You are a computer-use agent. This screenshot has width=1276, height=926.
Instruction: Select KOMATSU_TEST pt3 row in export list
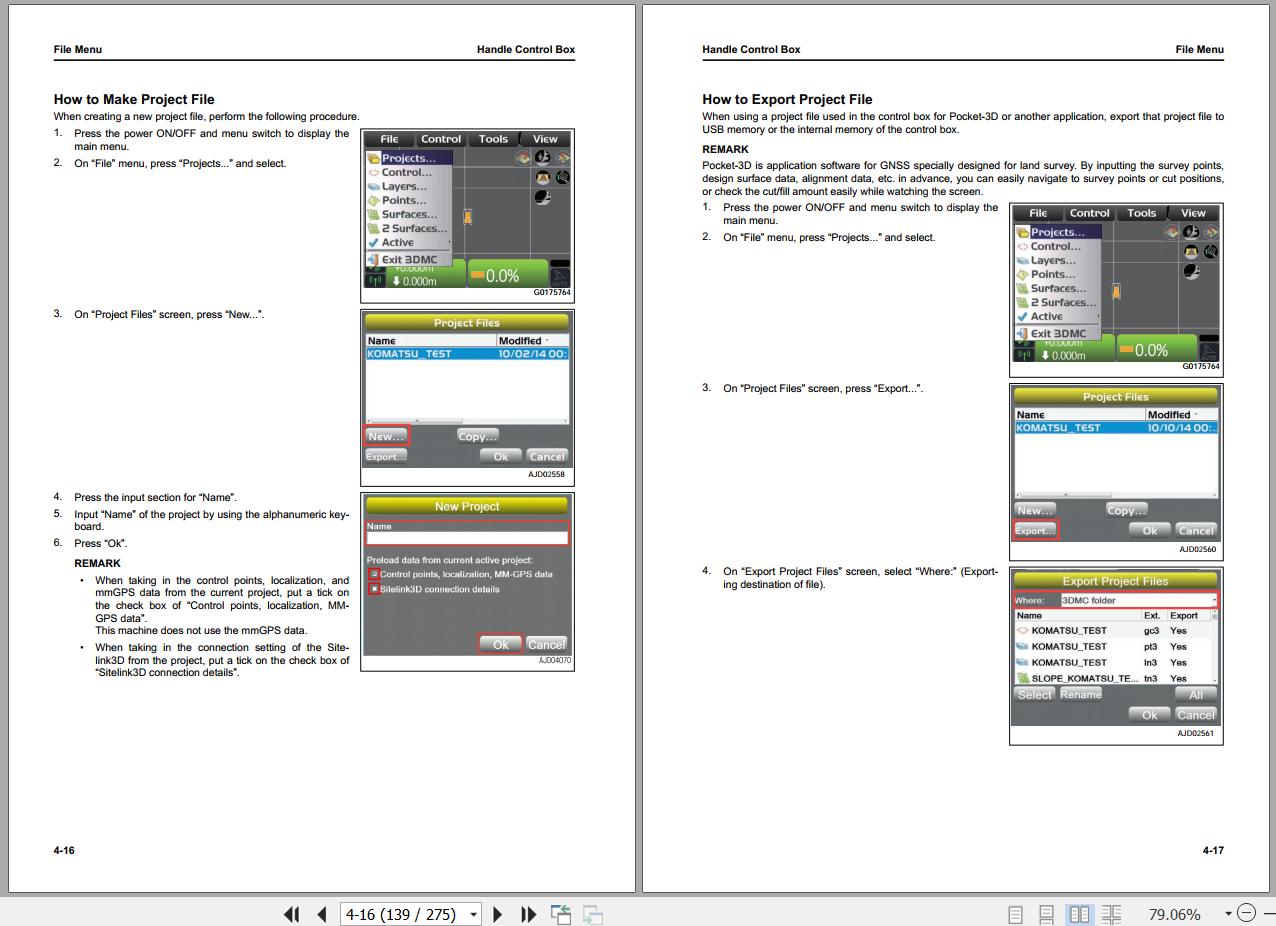[1112, 647]
